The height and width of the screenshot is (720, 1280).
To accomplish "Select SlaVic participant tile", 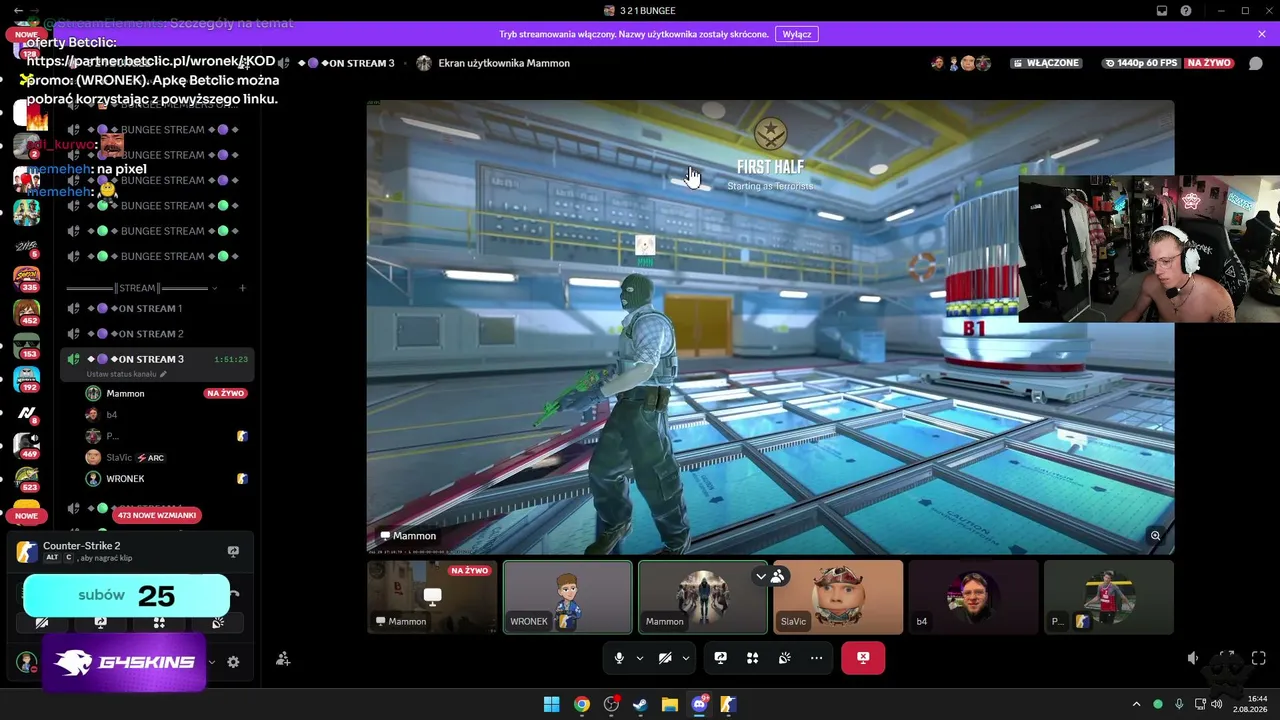I will (x=838, y=597).
